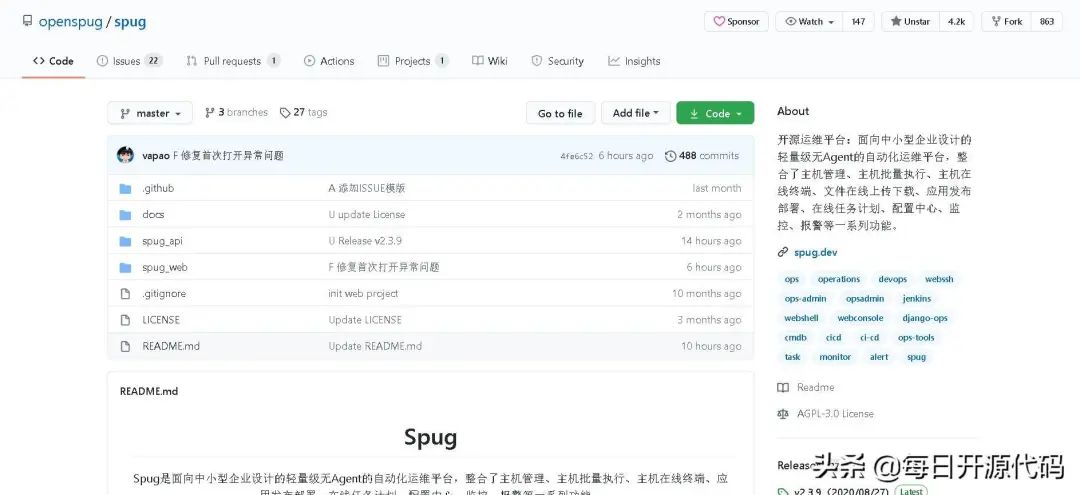Expand the master branch dropdown
The height and width of the screenshot is (495, 1080).
tap(150, 113)
